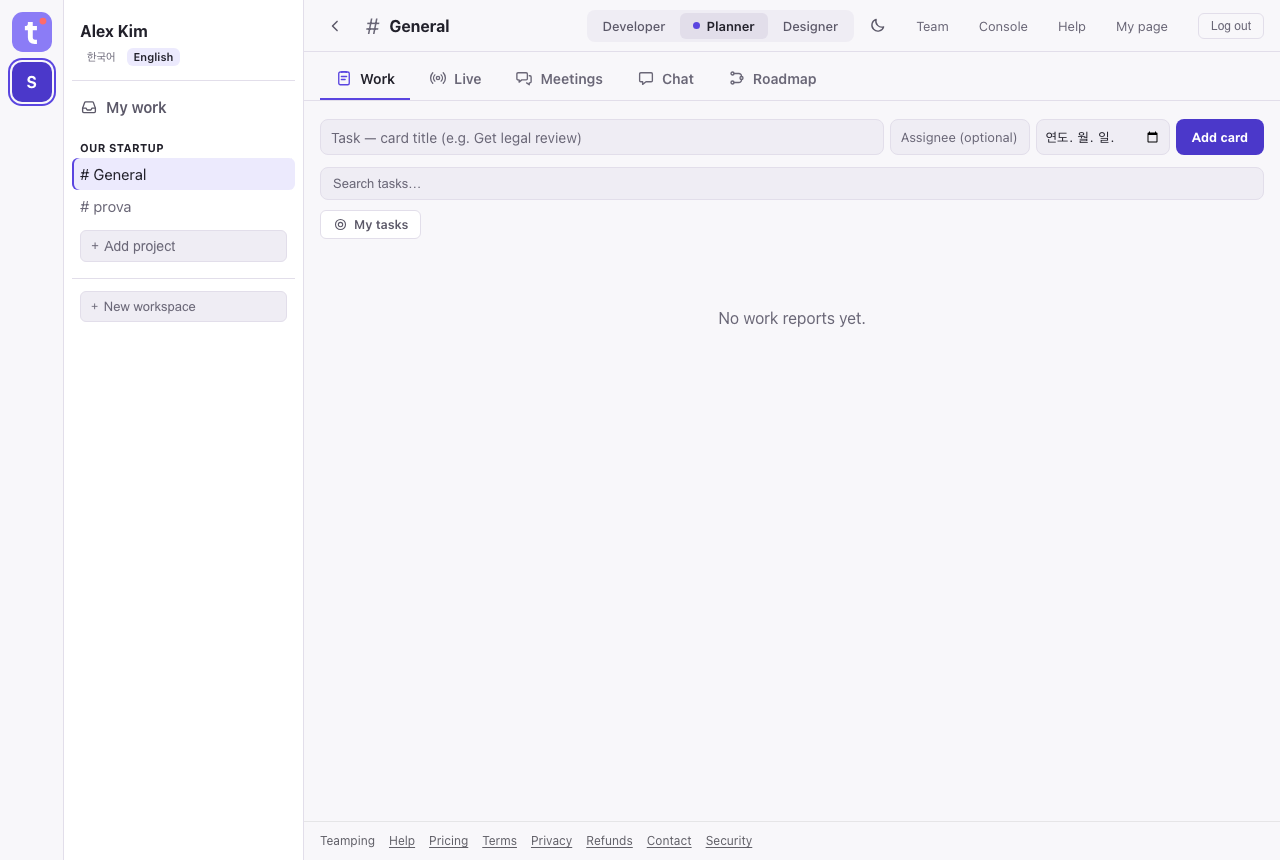Click the General page heading
1280x860 pixels.
pos(419,26)
